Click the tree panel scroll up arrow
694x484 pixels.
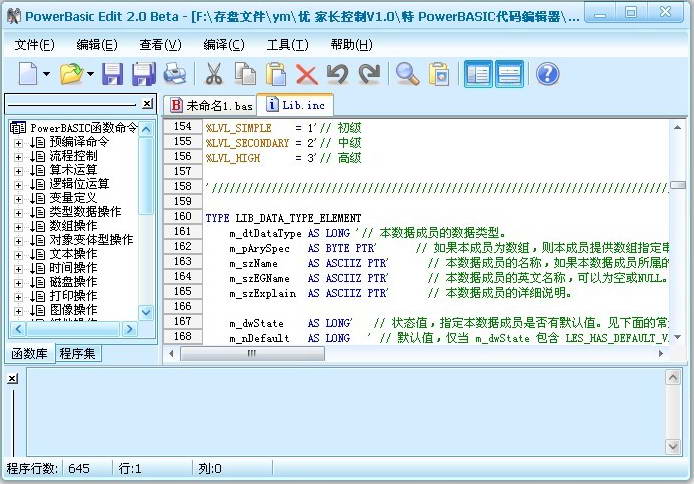[x=146, y=129]
